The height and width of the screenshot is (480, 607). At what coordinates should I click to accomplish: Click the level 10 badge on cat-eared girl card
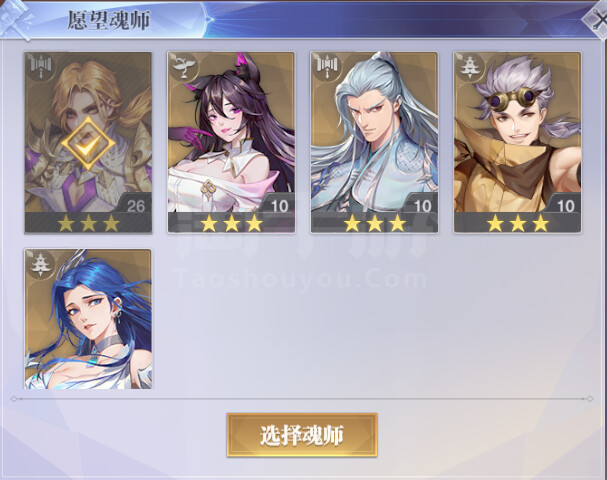coord(279,206)
